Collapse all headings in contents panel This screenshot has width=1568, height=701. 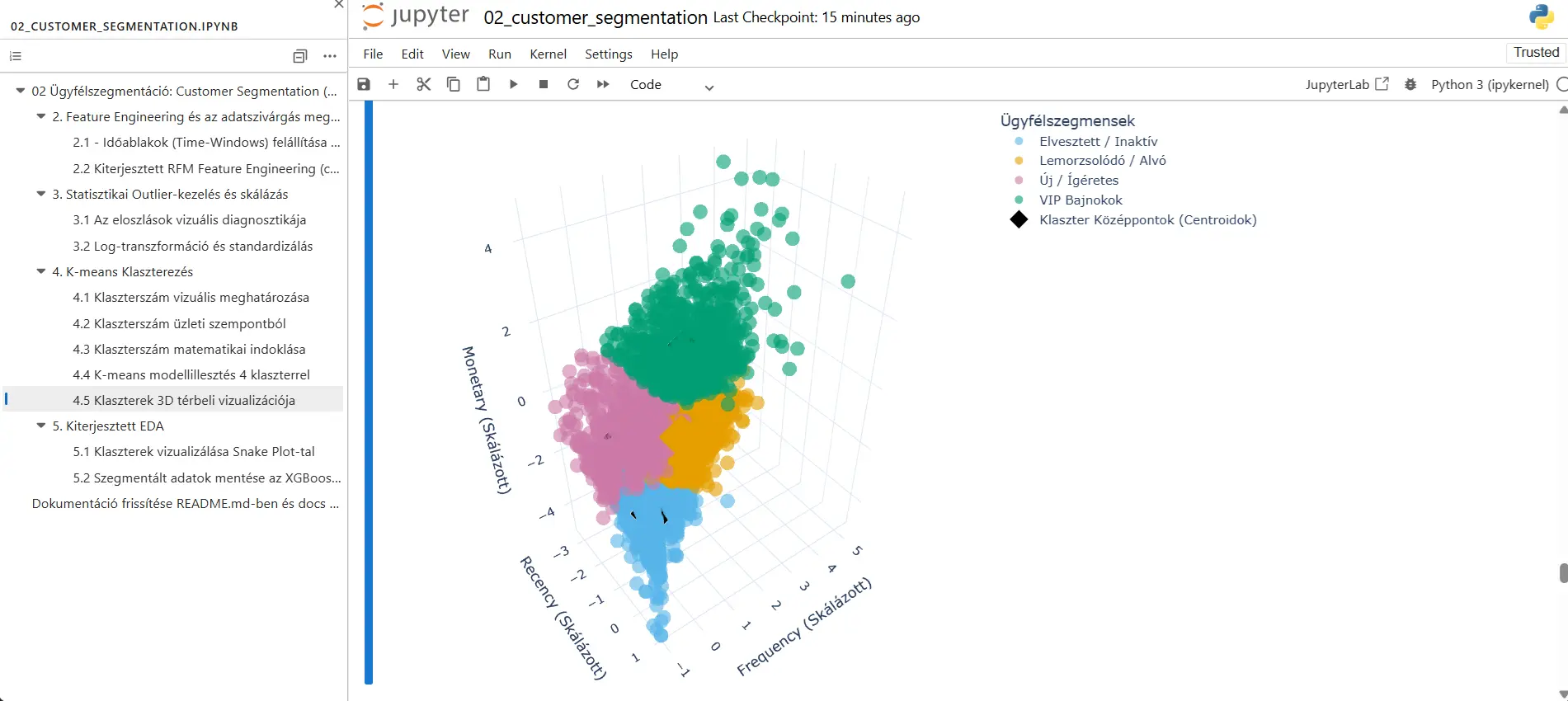(300, 56)
